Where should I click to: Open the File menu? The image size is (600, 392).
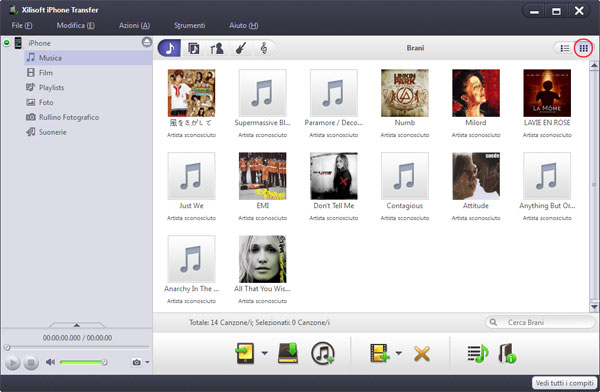(22, 26)
